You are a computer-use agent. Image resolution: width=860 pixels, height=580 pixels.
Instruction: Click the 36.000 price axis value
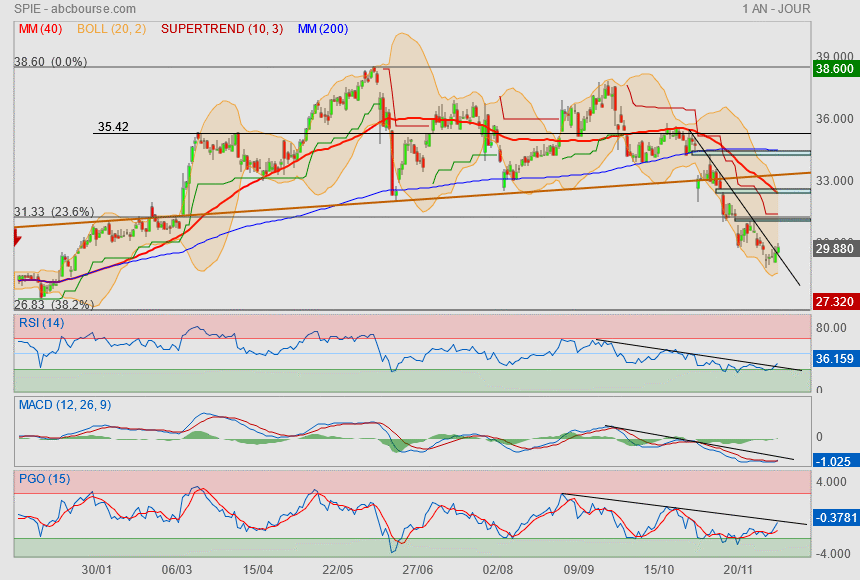click(834, 119)
